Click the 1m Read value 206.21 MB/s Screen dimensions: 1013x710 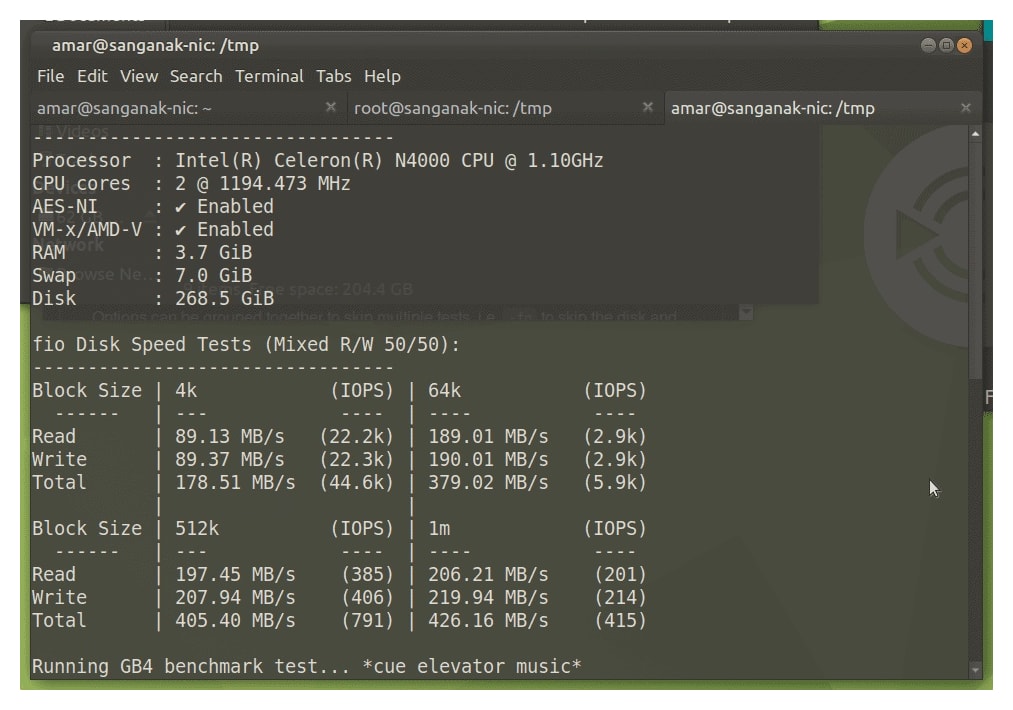click(x=488, y=574)
